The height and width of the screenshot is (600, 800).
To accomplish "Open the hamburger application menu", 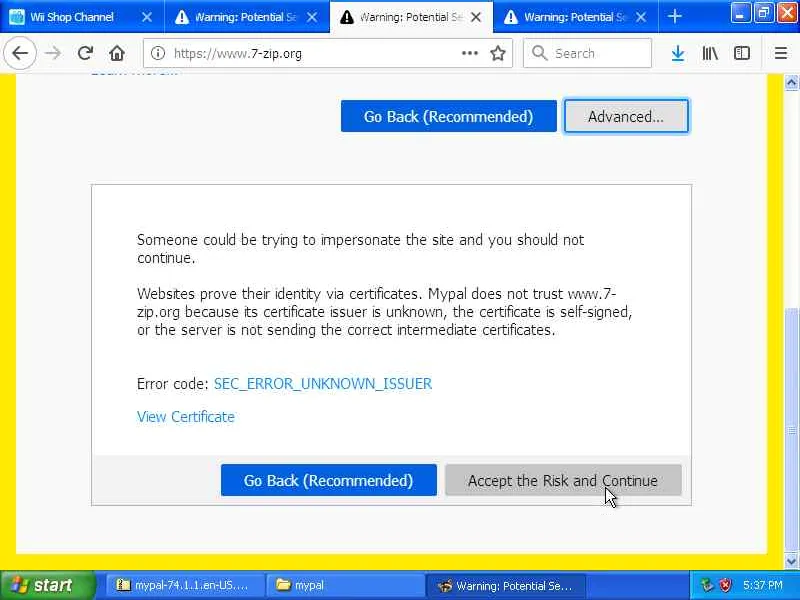I will (x=781, y=53).
